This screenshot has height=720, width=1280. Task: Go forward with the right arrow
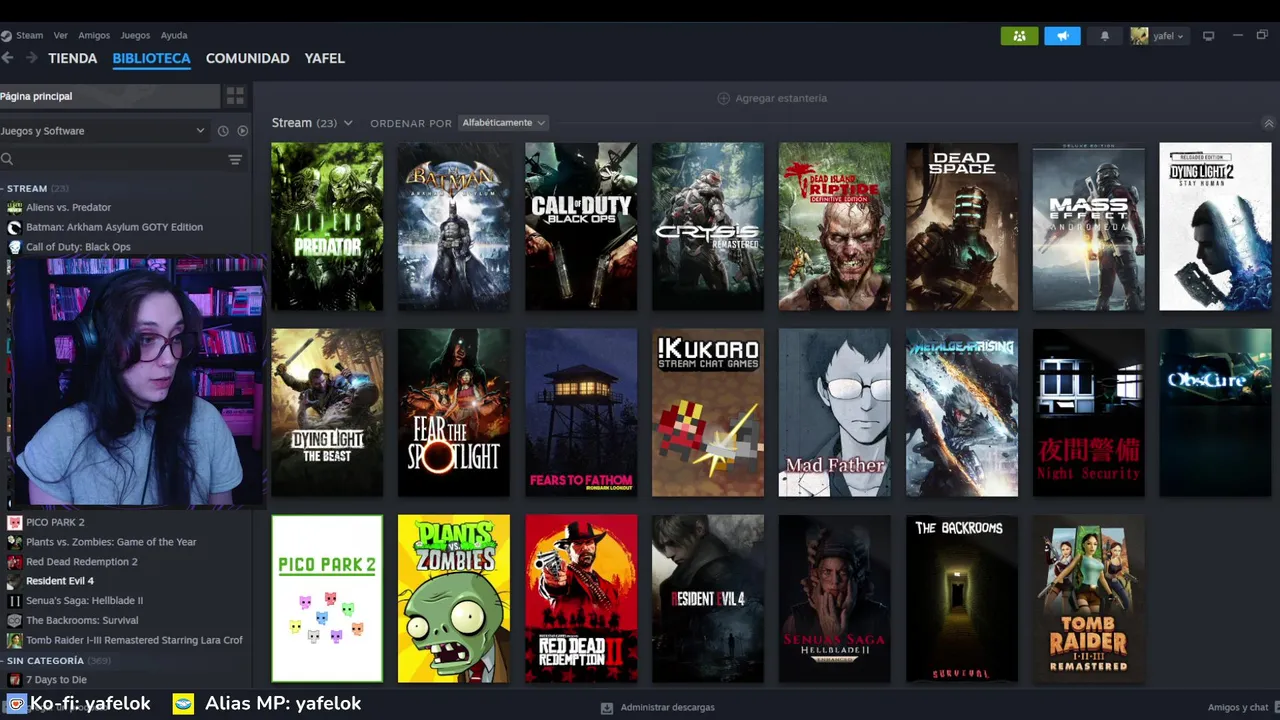(31, 58)
